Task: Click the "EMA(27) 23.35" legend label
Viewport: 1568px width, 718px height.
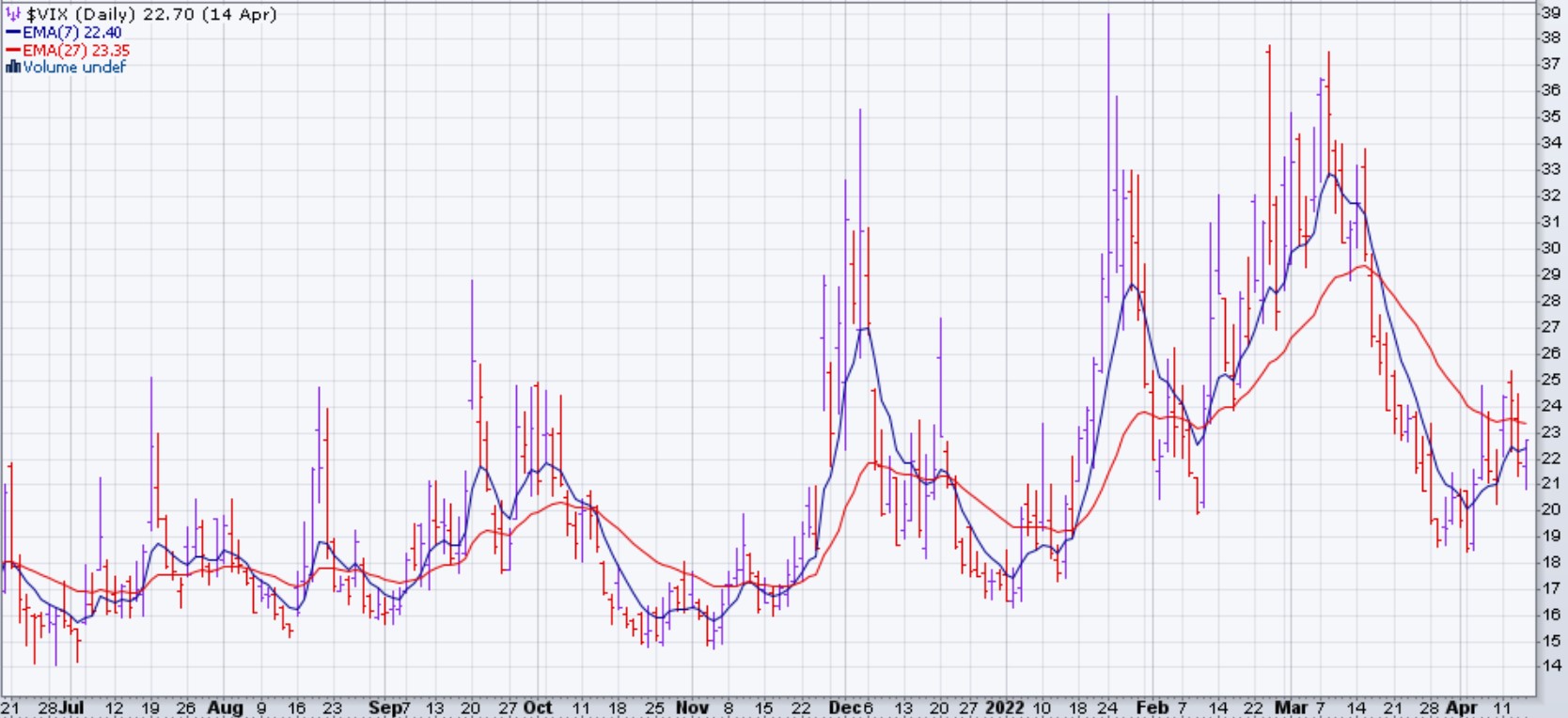Action: tap(76, 50)
